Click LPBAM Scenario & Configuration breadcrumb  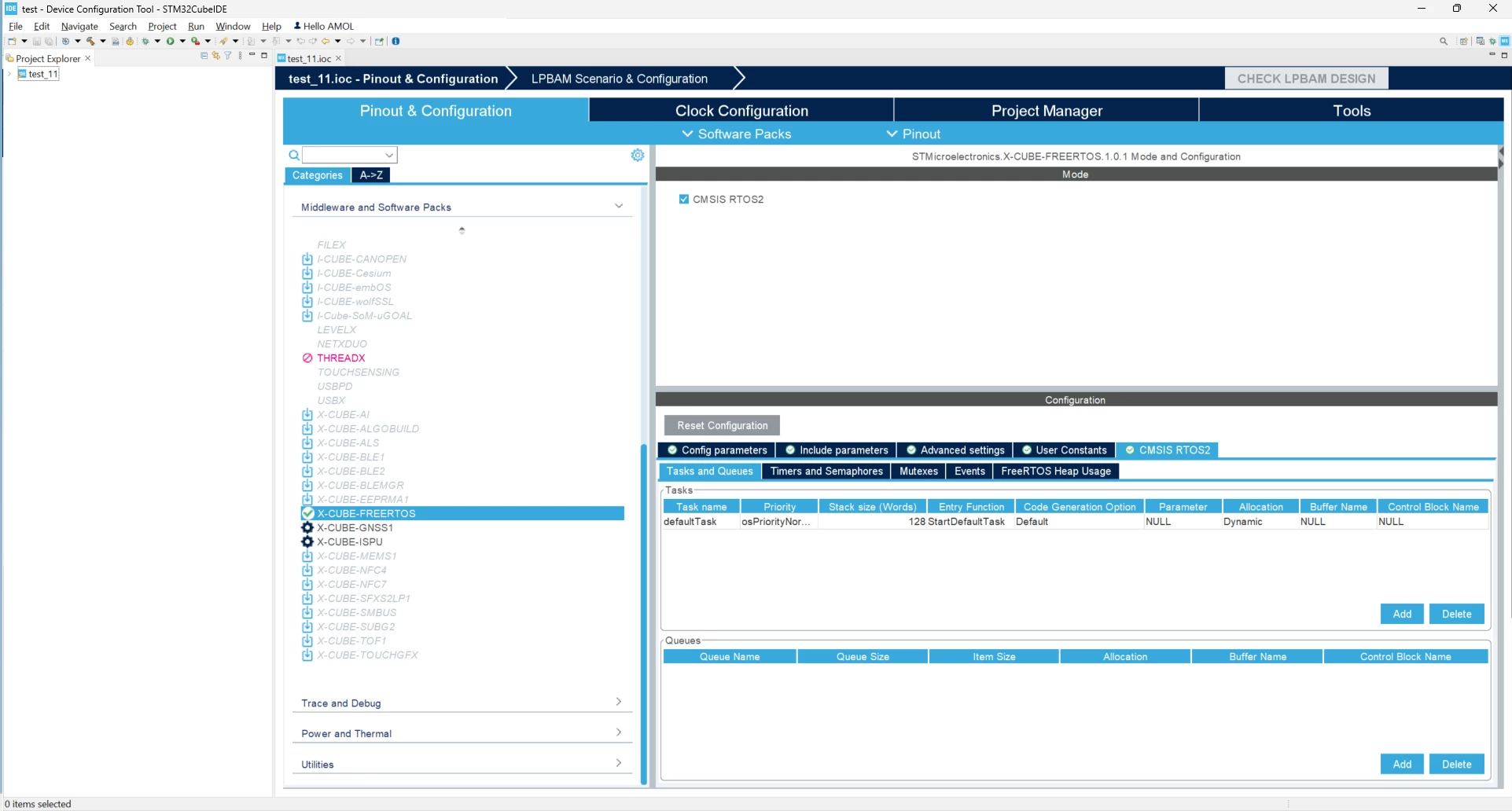pos(620,79)
